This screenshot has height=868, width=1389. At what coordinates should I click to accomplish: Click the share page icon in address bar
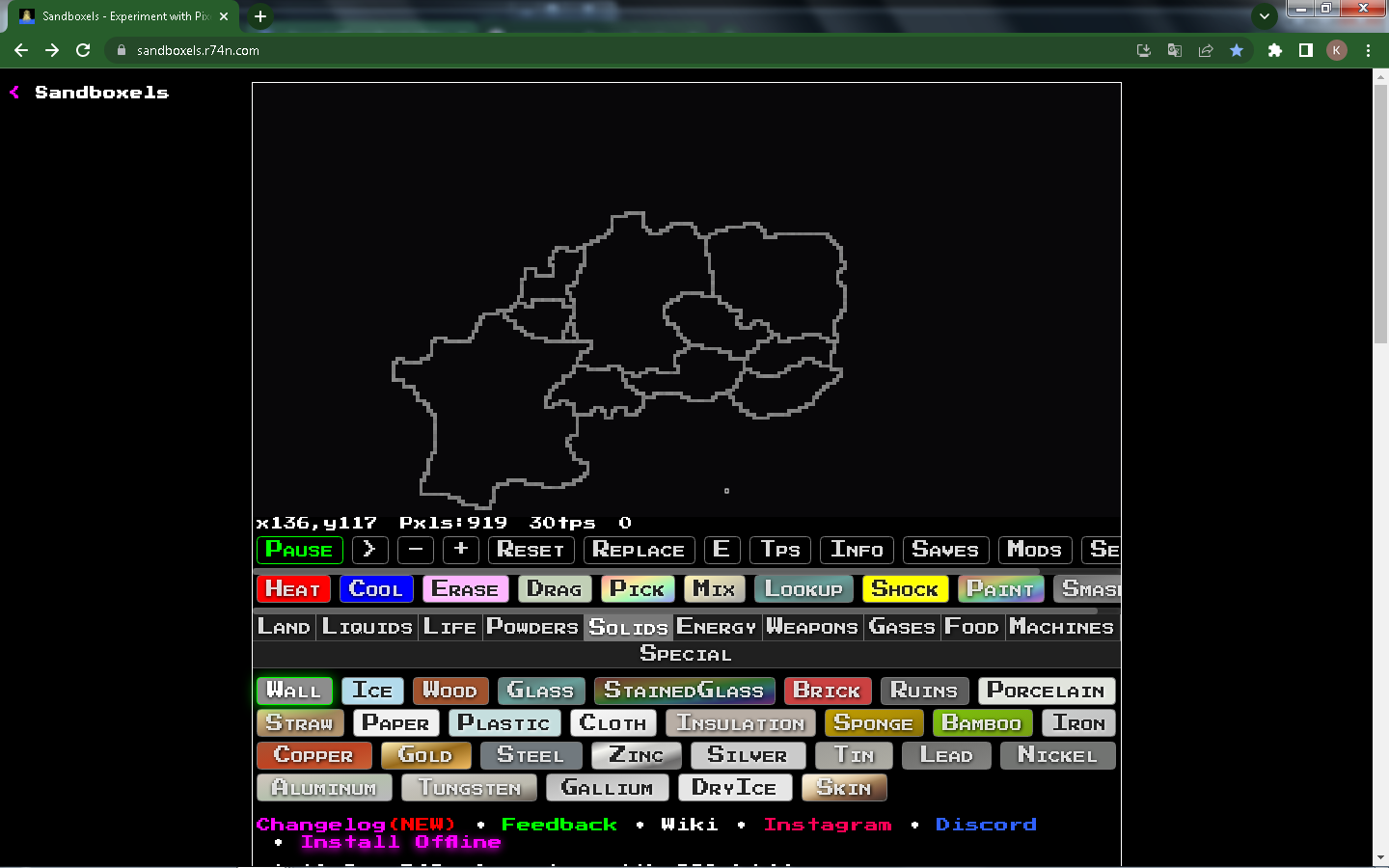point(1206,50)
